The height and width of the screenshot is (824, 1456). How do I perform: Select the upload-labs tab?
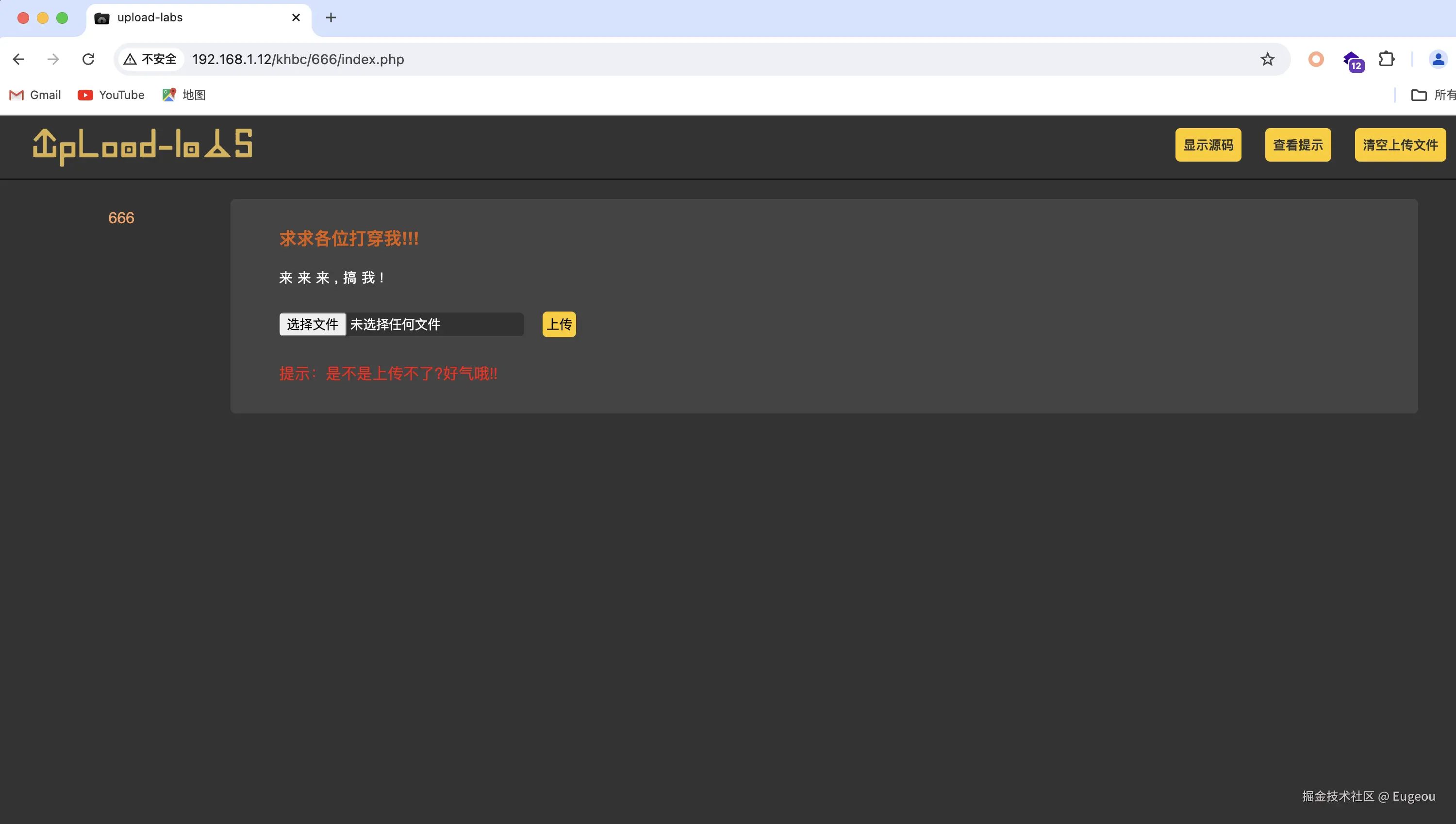click(x=187, y=18)
